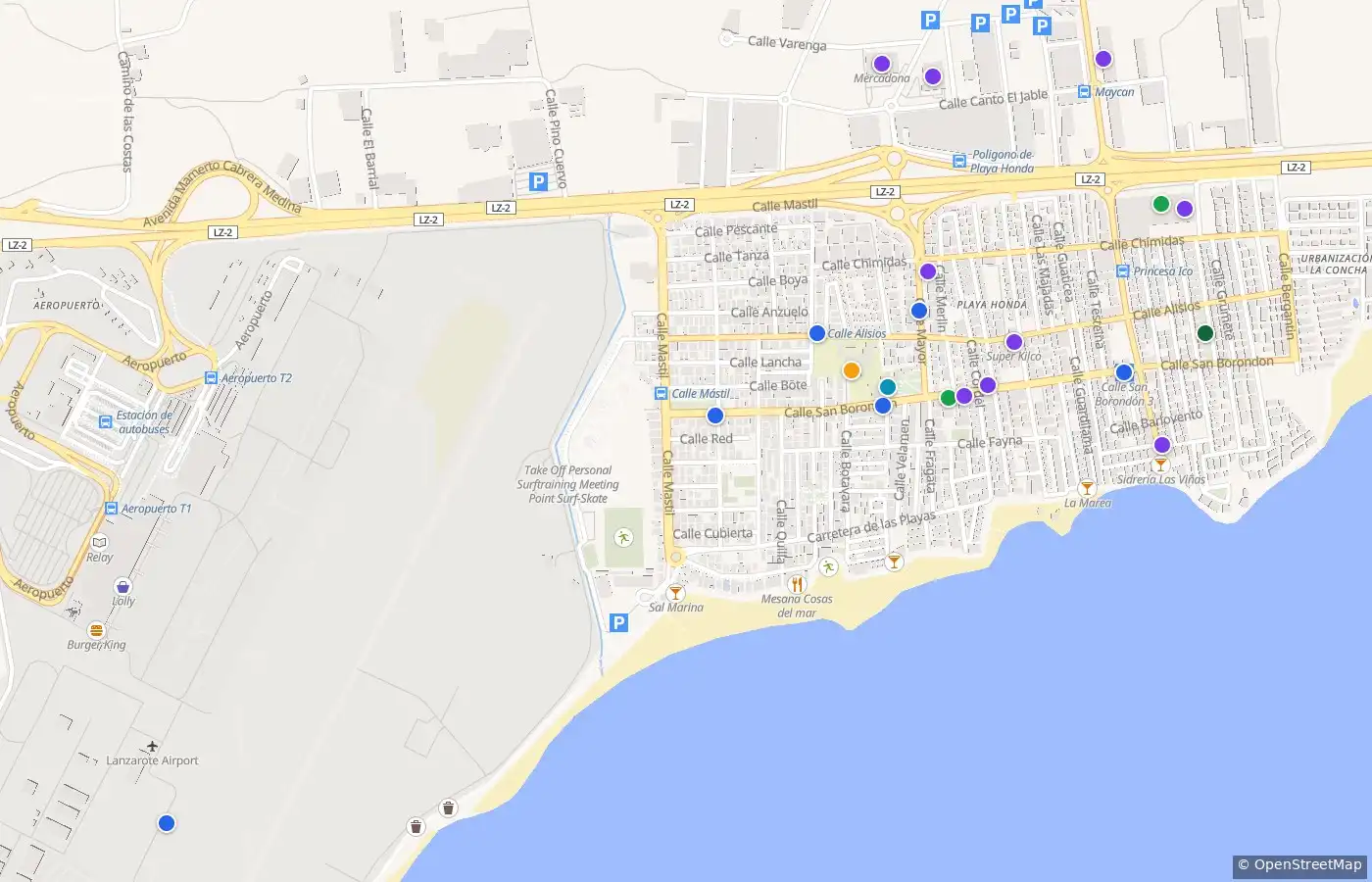
Task: Click the blue marker below the teal marker
Action: (x=883, y=406)
